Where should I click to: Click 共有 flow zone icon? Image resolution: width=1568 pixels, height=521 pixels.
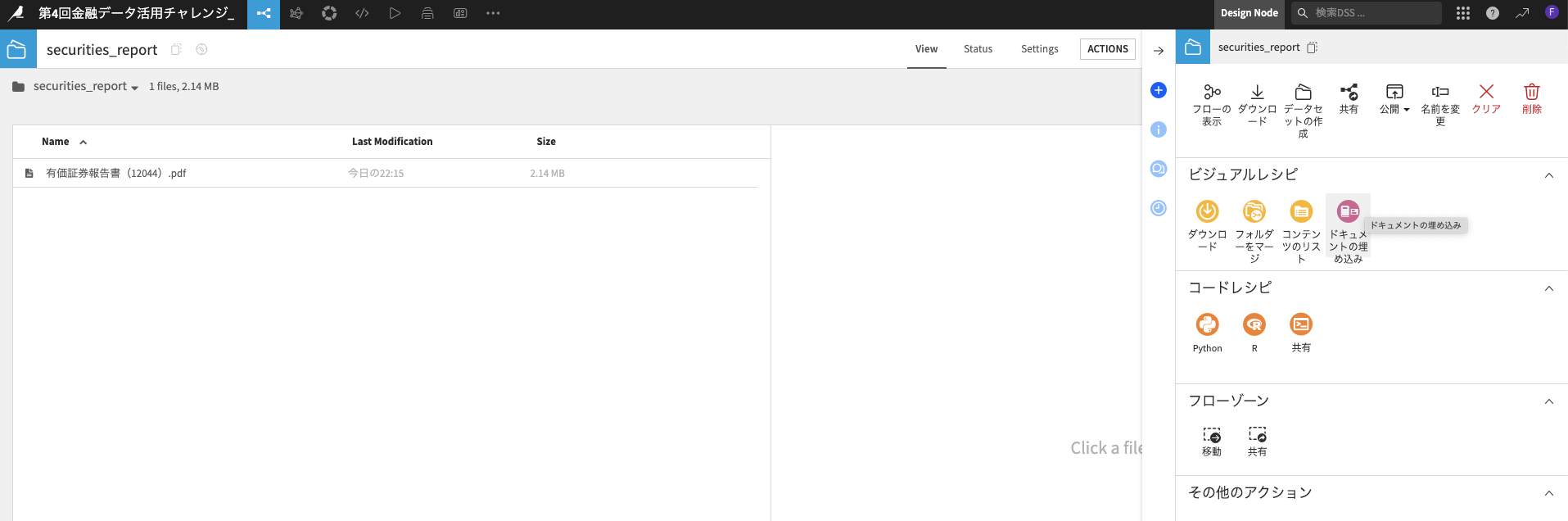[x=1258, y=434]
